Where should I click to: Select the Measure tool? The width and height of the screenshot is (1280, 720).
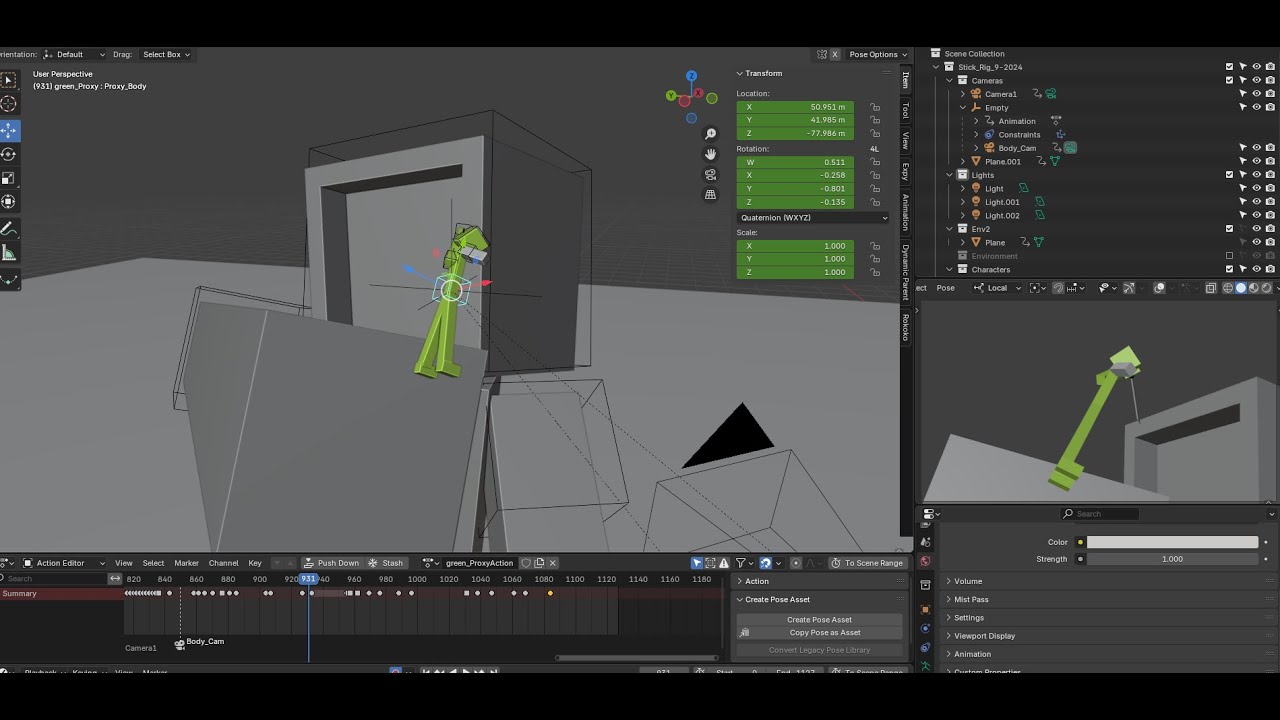click(x=8, y=253)
